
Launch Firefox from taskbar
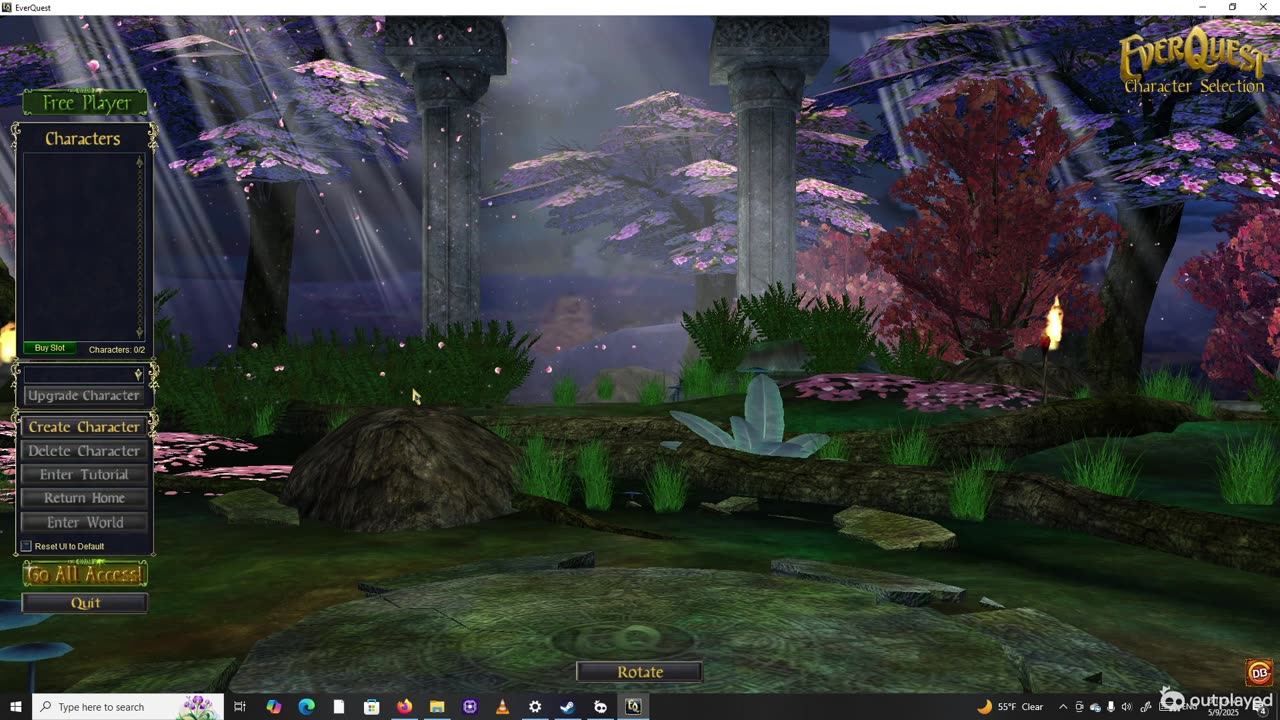(x=404, y=707)
